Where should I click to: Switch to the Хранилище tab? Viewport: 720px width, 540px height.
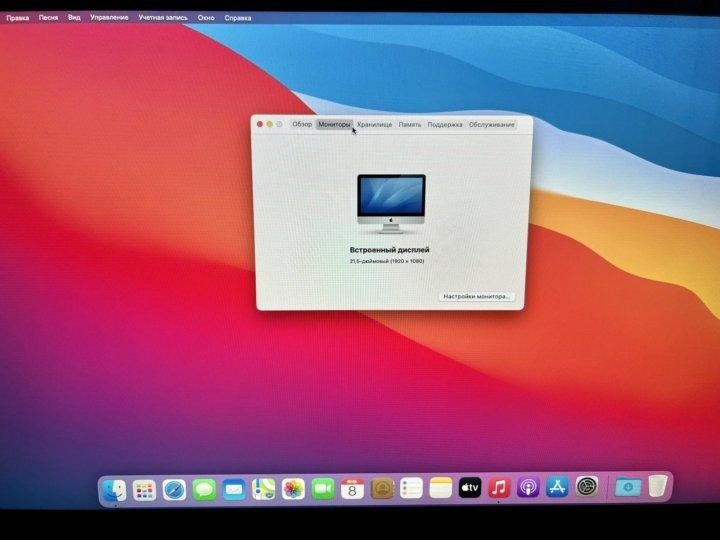click(375, 124)
